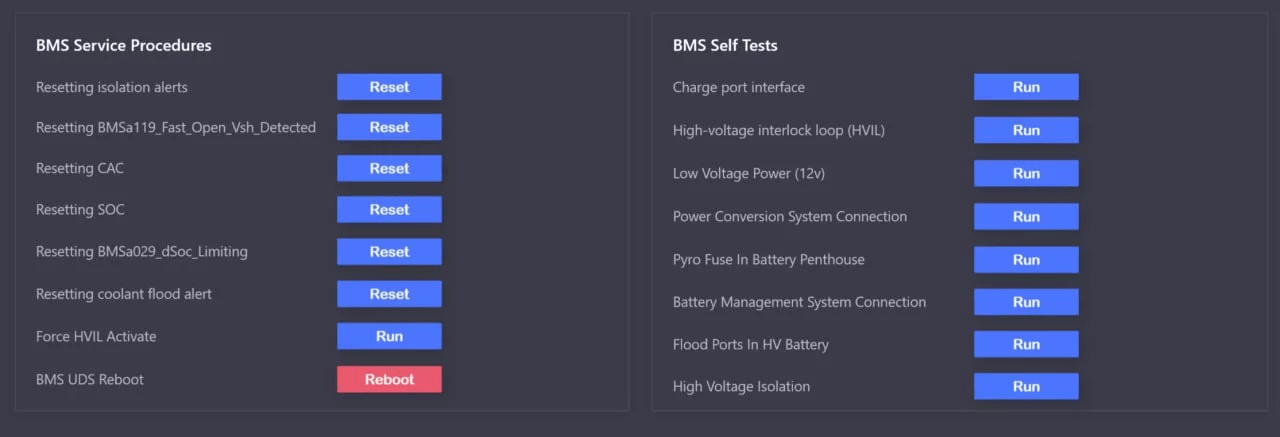Click the red BMS UDS Reboot button
Image resolution: width=1280 pixels, height=437 pixels.
pos(389,379)
